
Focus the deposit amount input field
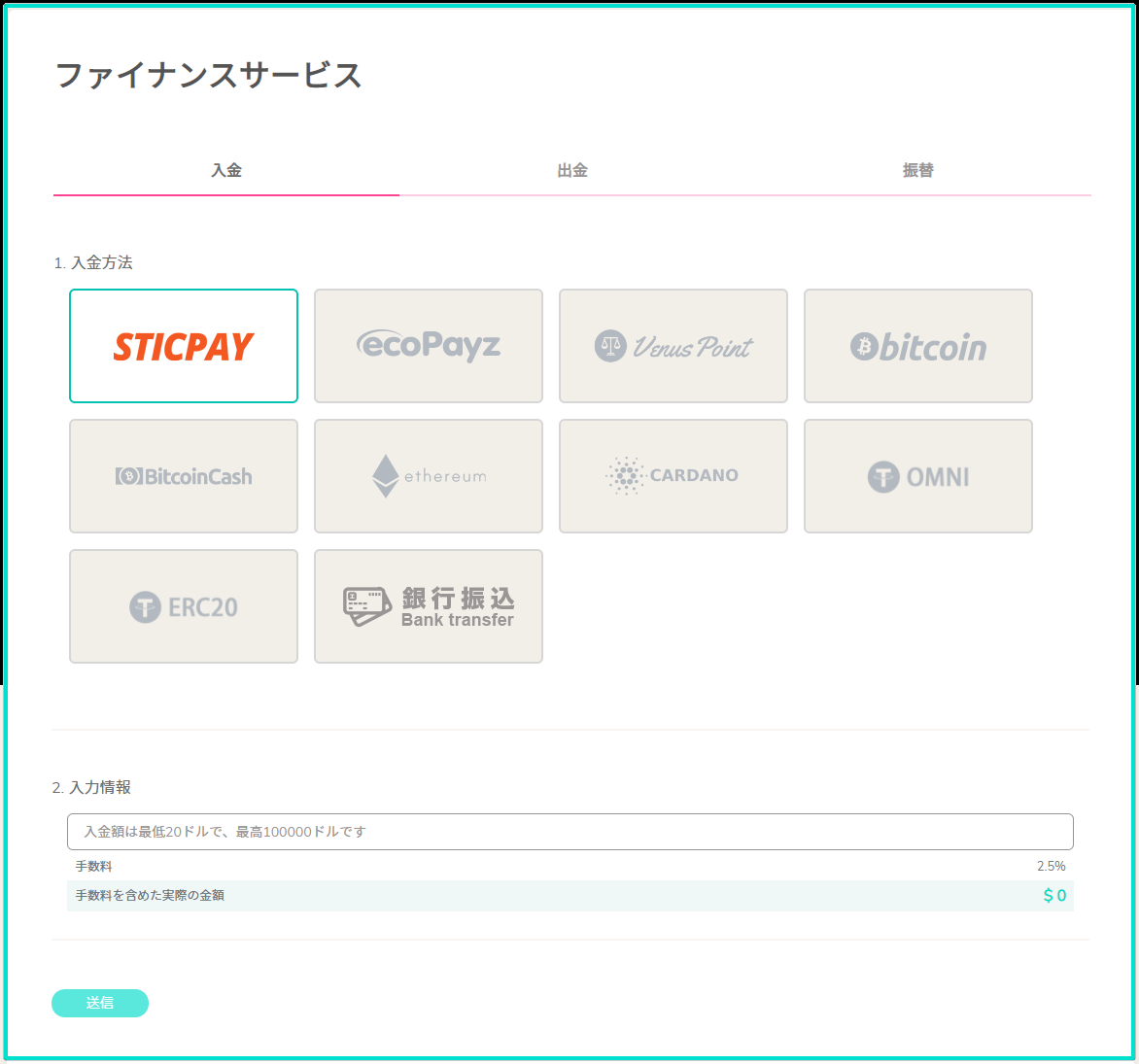570,832
